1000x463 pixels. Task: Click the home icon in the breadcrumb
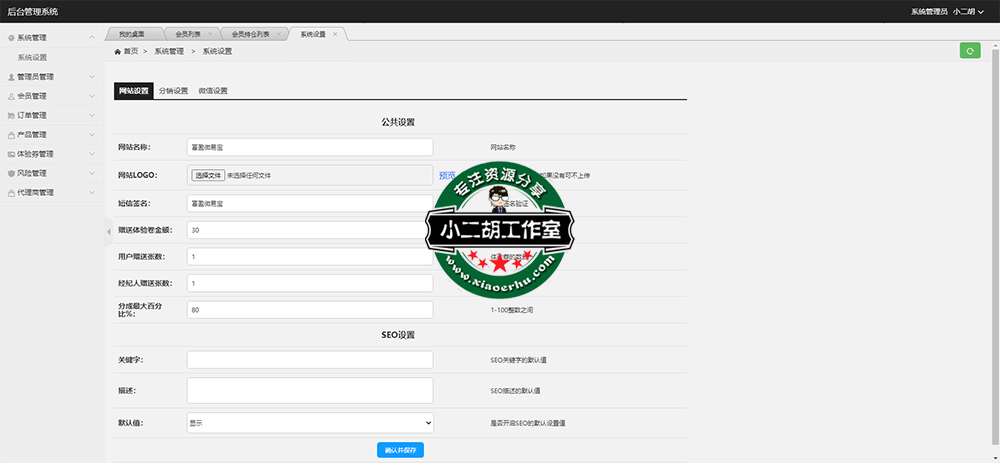tap(117, 50)
